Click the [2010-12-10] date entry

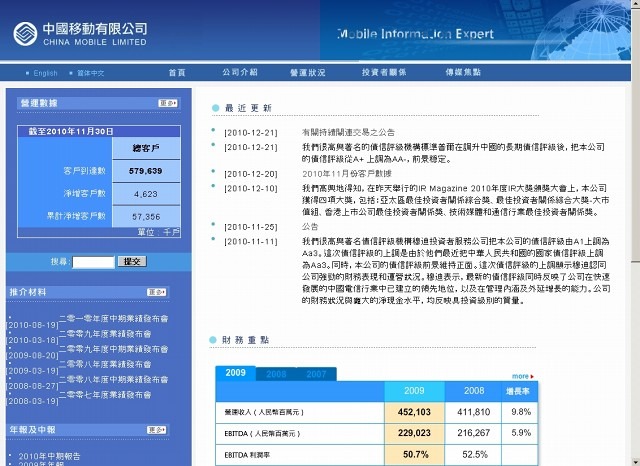pos(251,189)
